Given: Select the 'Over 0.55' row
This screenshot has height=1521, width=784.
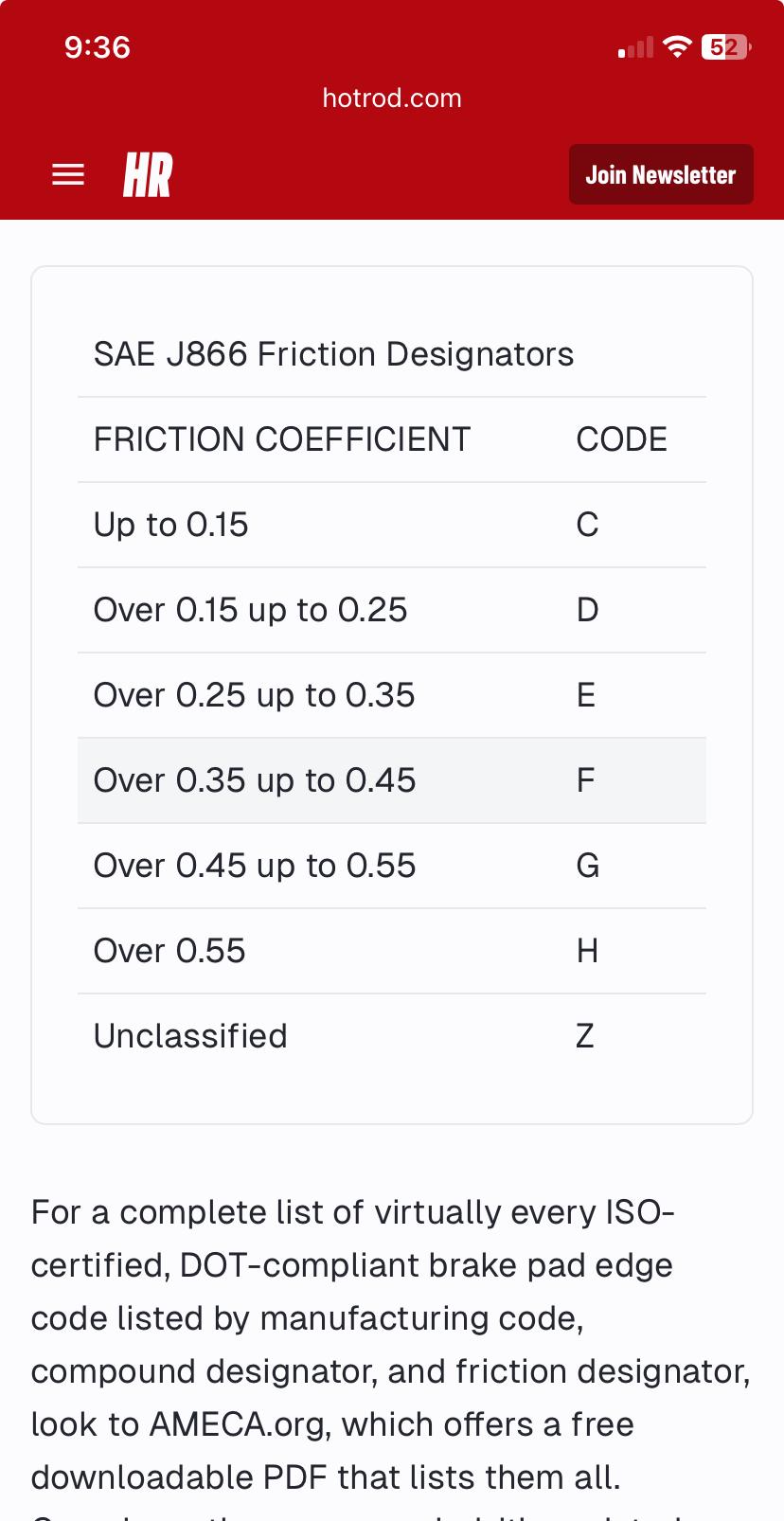Looking at the screenshot, I should tap(392, 951).
